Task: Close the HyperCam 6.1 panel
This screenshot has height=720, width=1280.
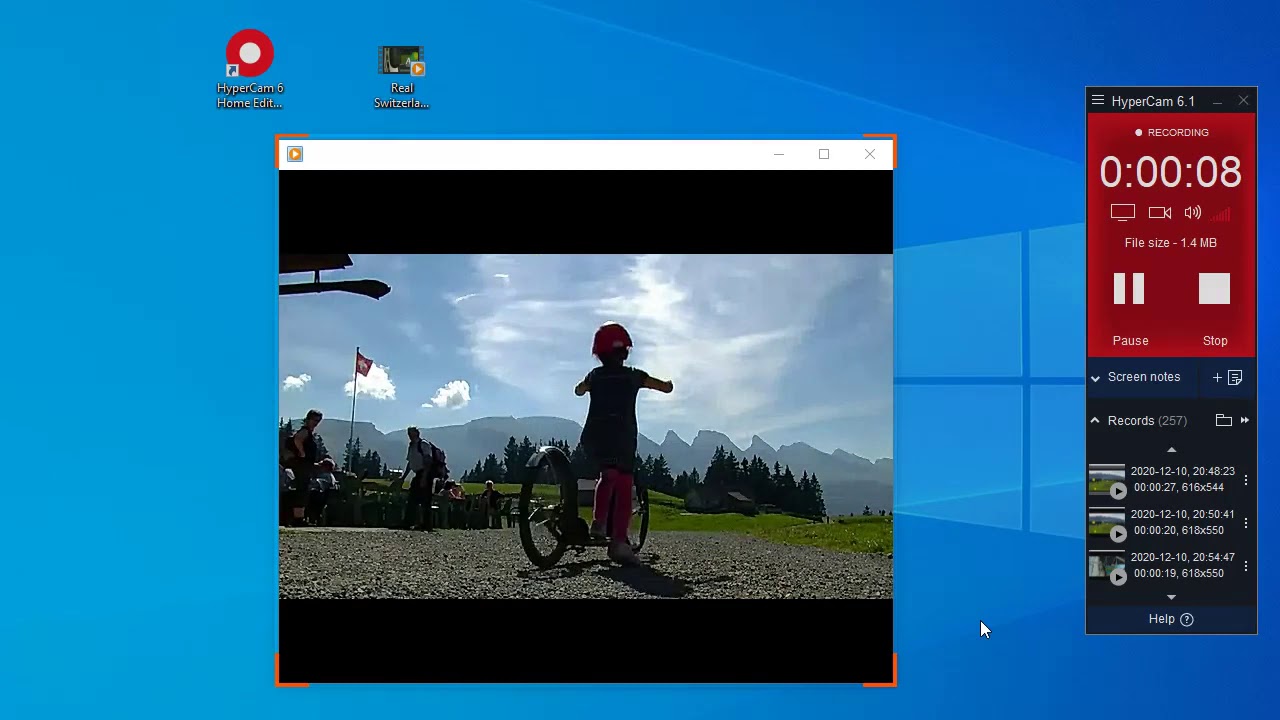Action: [x=1243, y=101]
